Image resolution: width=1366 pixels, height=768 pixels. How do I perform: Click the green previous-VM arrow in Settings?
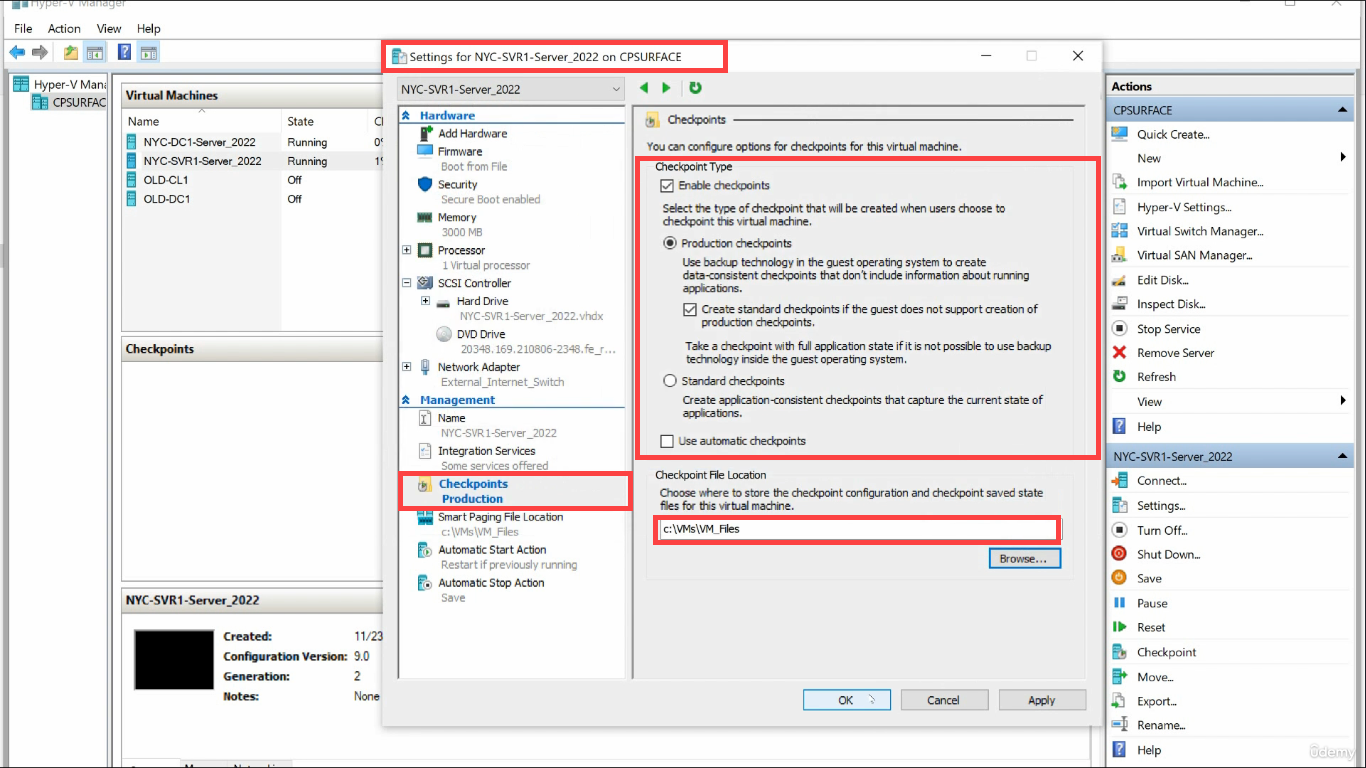(x=644, y=88)
